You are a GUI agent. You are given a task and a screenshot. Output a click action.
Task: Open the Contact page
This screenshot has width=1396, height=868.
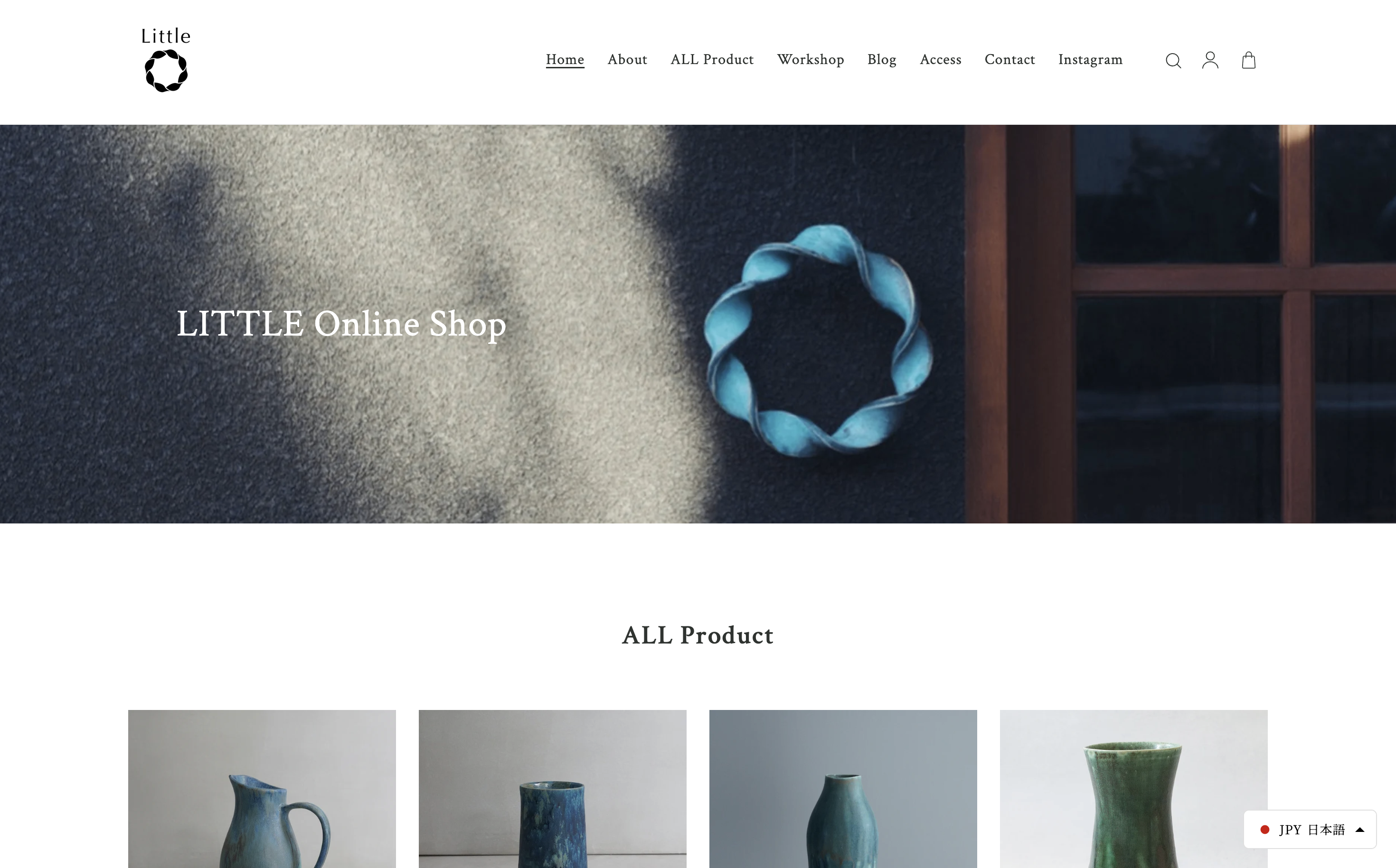[x=1009, y=60]
